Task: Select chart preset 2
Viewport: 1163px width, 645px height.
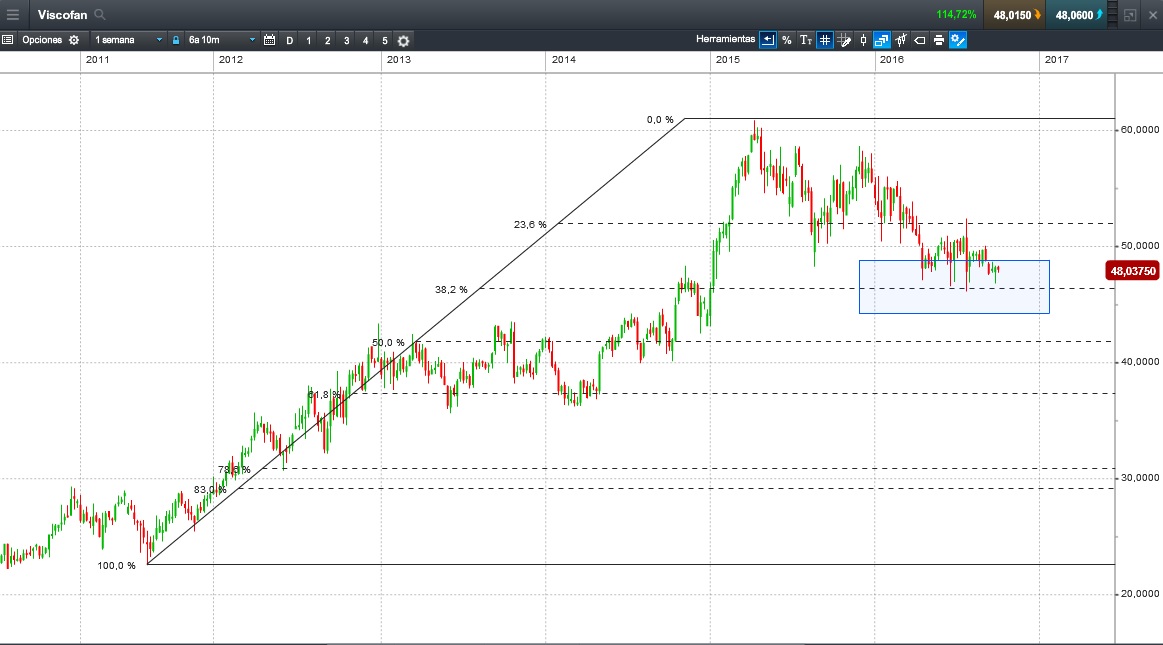Action: point(328,41)
